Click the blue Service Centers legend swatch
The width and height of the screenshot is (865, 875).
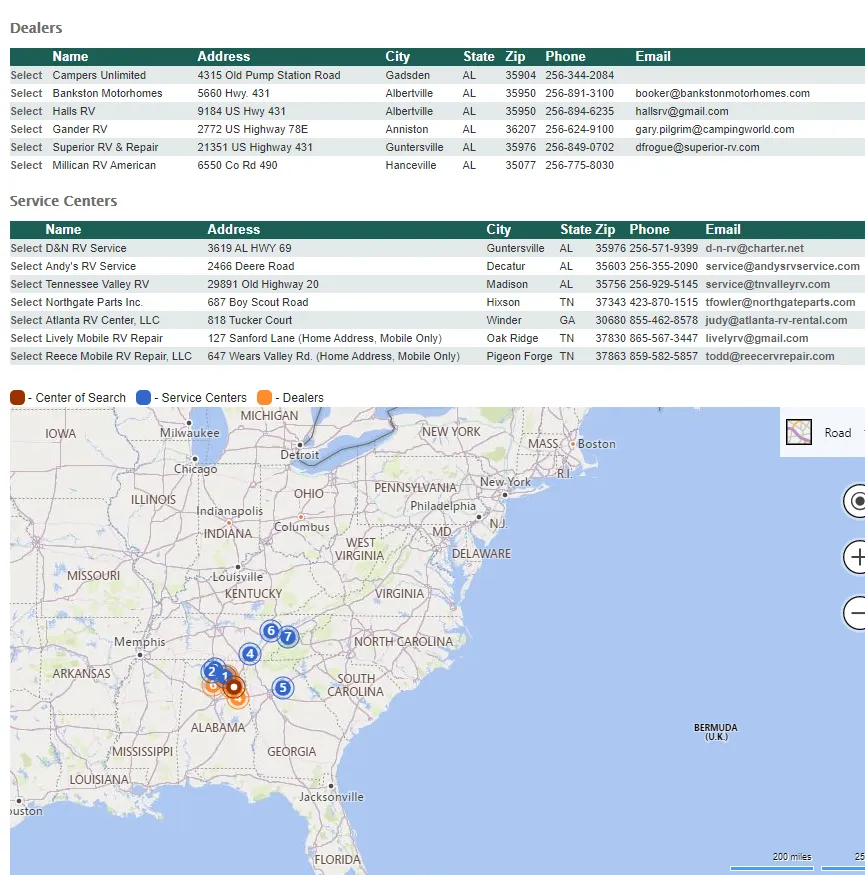point(143,398)
